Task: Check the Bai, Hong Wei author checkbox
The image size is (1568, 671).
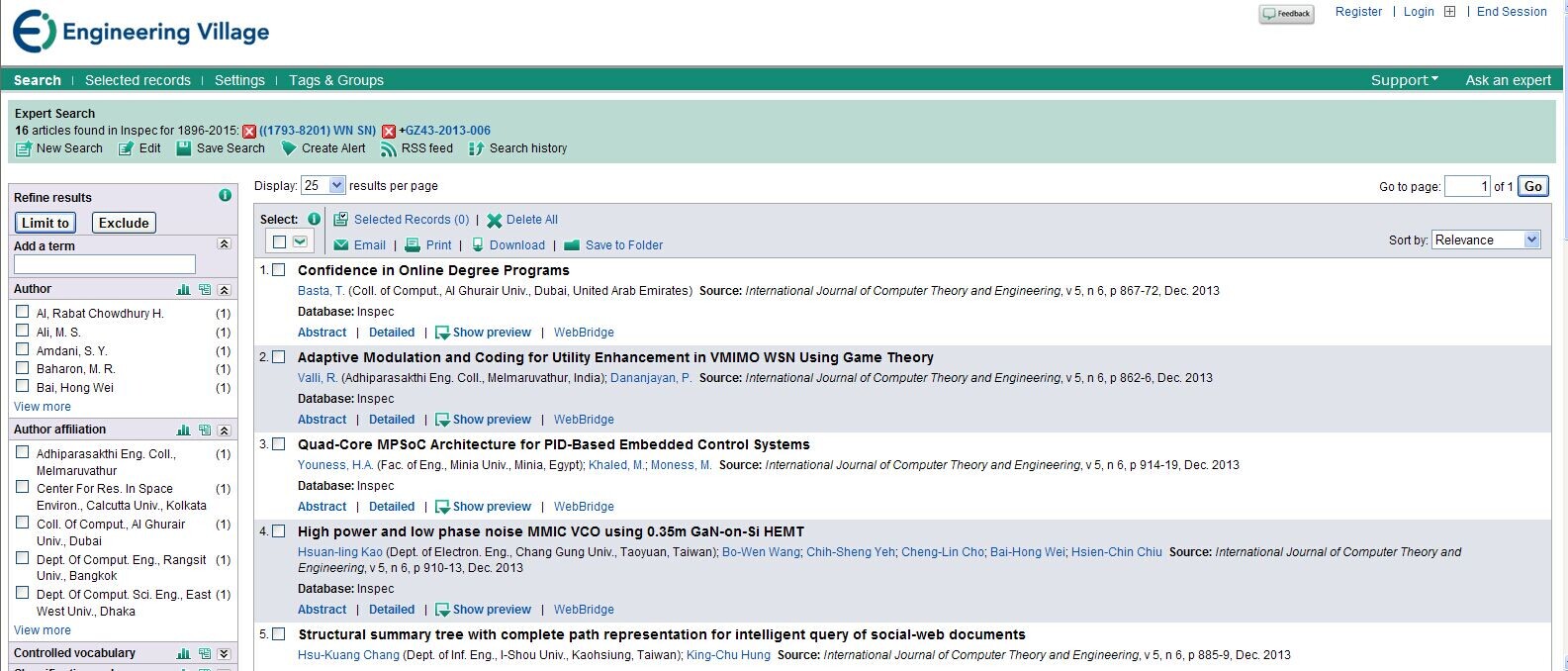Action: (22, 386)
